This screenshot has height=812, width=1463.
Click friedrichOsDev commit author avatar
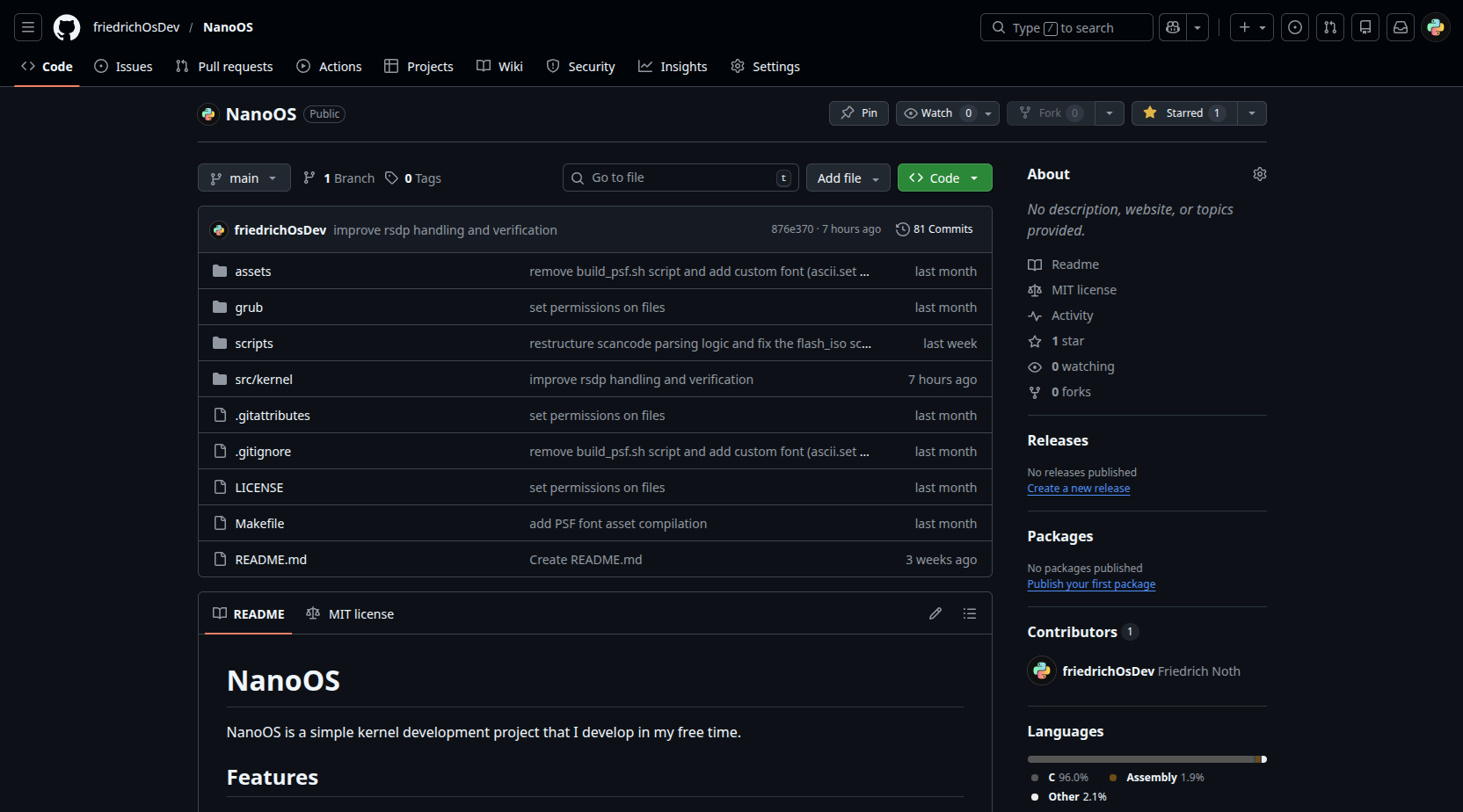219,229
